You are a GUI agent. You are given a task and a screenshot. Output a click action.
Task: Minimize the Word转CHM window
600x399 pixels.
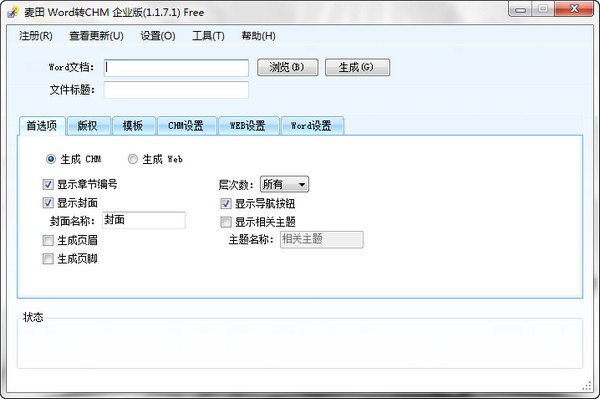[x=520, y=9]
